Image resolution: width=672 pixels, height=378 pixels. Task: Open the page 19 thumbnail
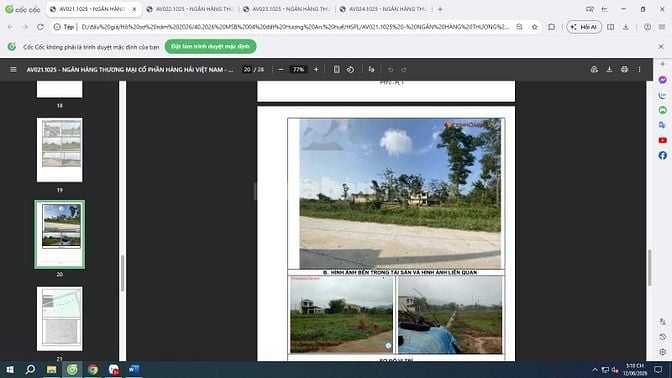[60, 150]
